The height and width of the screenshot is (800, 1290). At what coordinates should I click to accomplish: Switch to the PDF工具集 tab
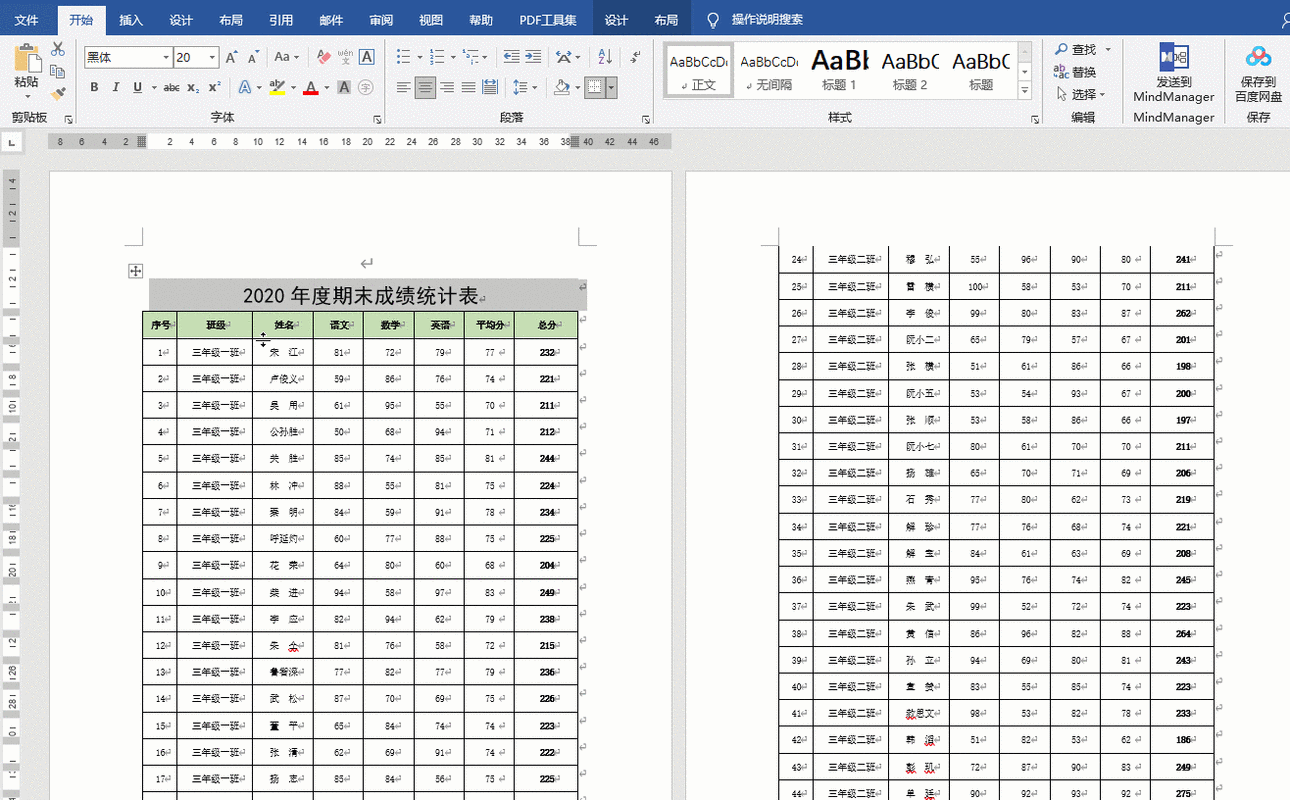pyautogui.click(x=548, y=20)
